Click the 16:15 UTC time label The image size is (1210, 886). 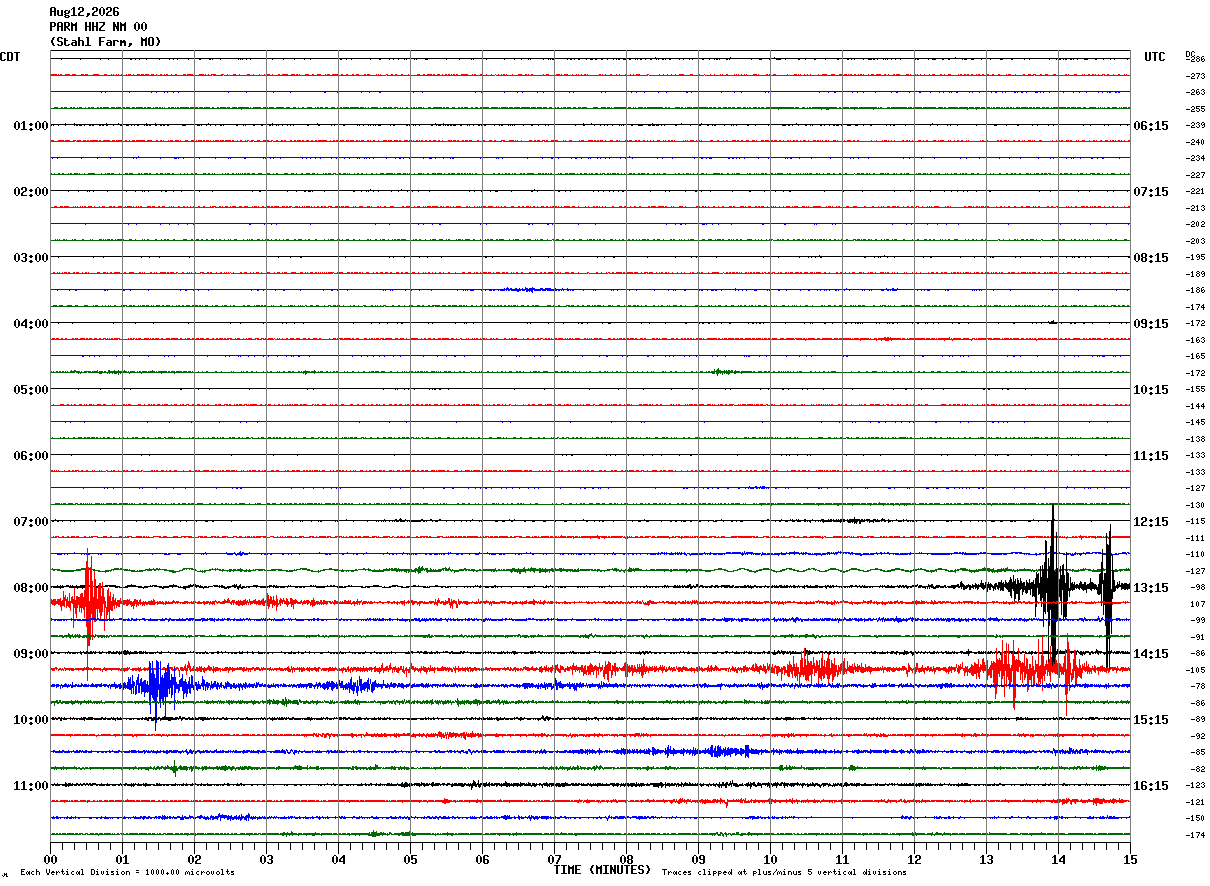click(1151, 786)
